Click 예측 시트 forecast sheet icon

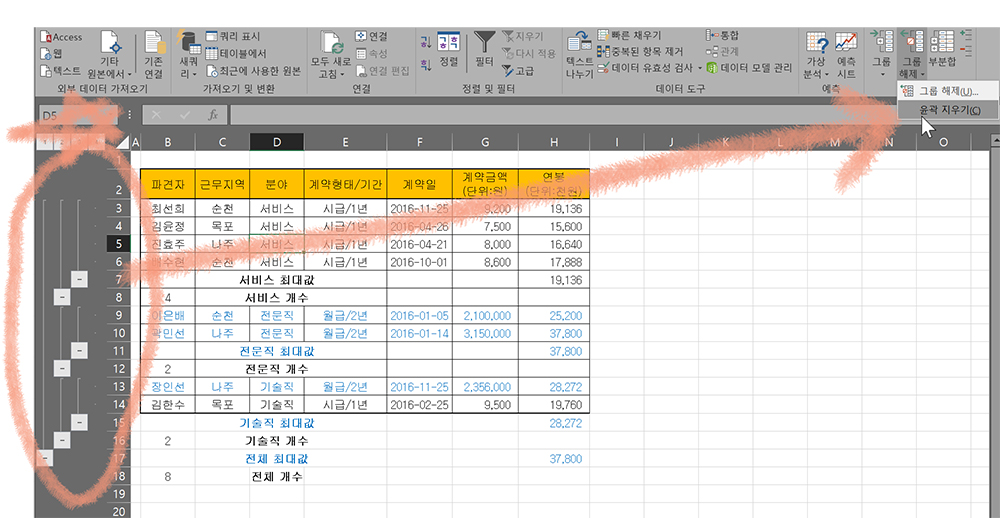click(846, 55)
